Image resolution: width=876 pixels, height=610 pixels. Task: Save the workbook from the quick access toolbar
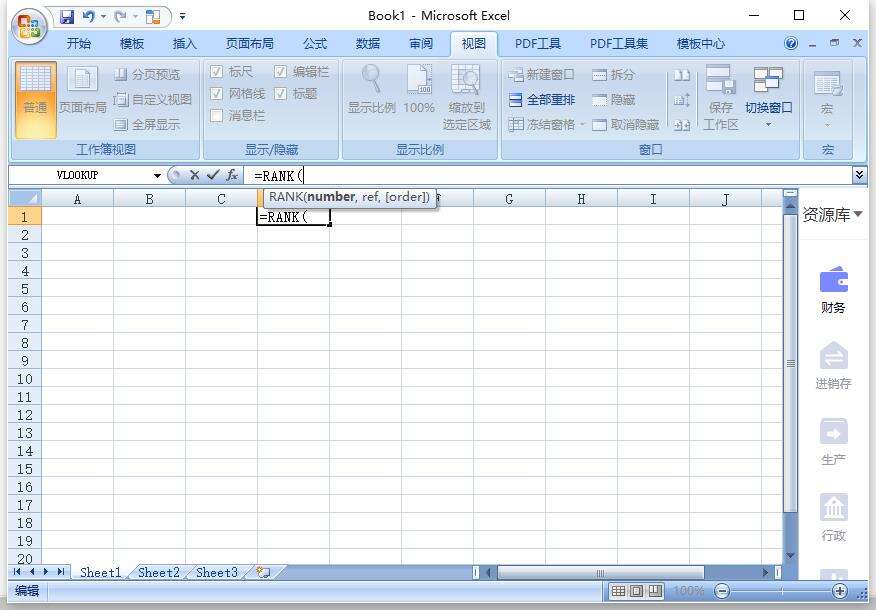tap(67, 17)
